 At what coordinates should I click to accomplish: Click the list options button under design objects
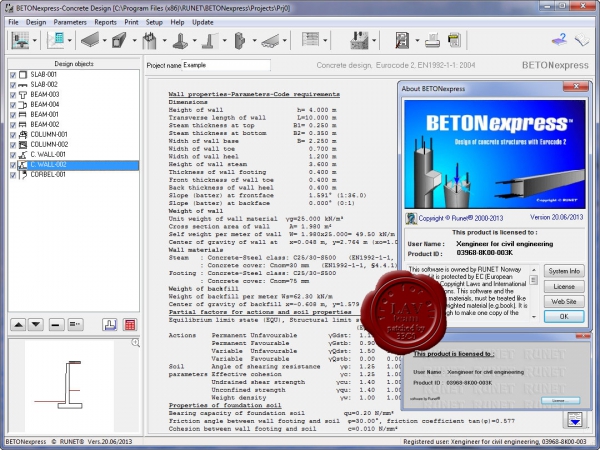tap(75, 325)
